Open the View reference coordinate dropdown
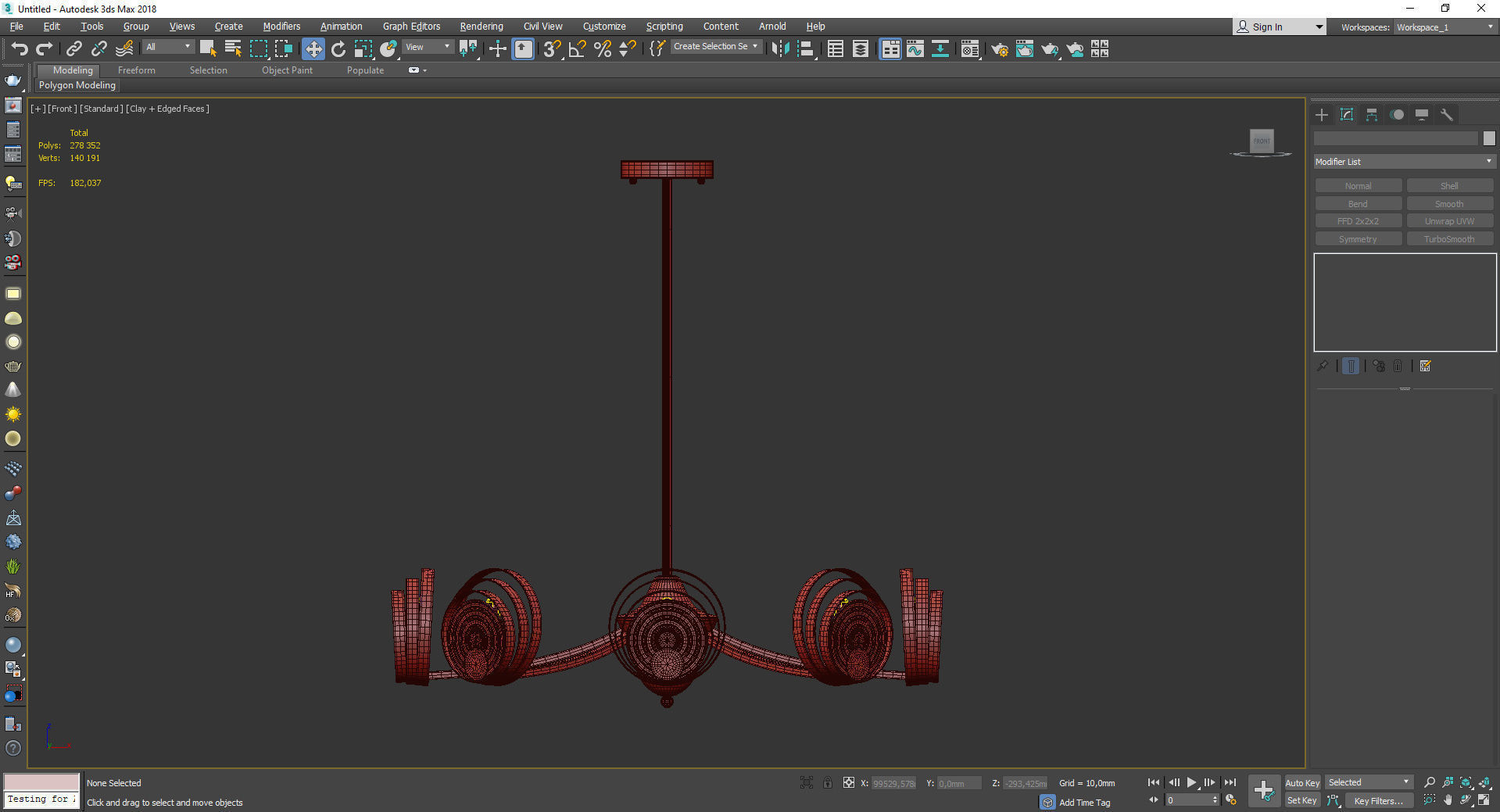Screen dimensions: 1500x812 click(x=428, y=47)
